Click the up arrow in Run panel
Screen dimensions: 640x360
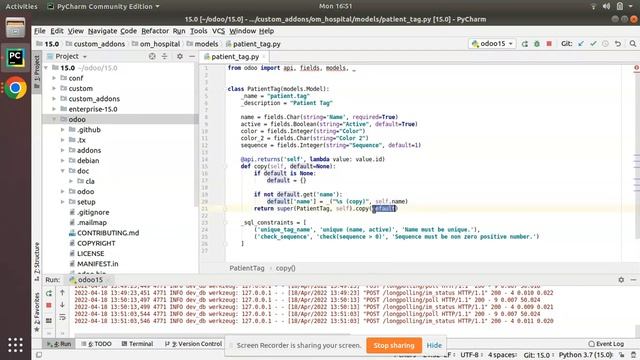(62, 293)
